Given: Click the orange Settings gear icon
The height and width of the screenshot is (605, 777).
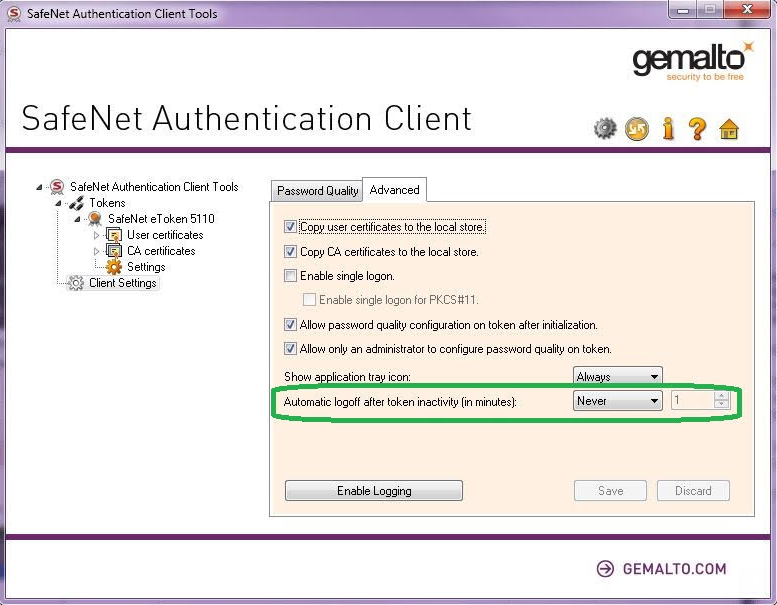Looking at the screenshot, I should pyautogui.click(x=114, y=267).
